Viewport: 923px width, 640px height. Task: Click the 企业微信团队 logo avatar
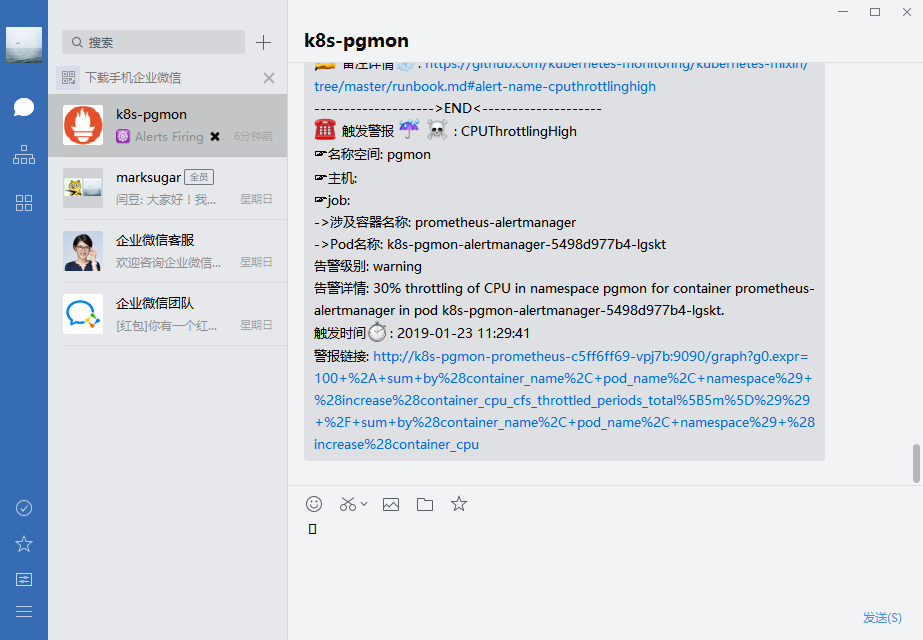click(x=83, y=314)
